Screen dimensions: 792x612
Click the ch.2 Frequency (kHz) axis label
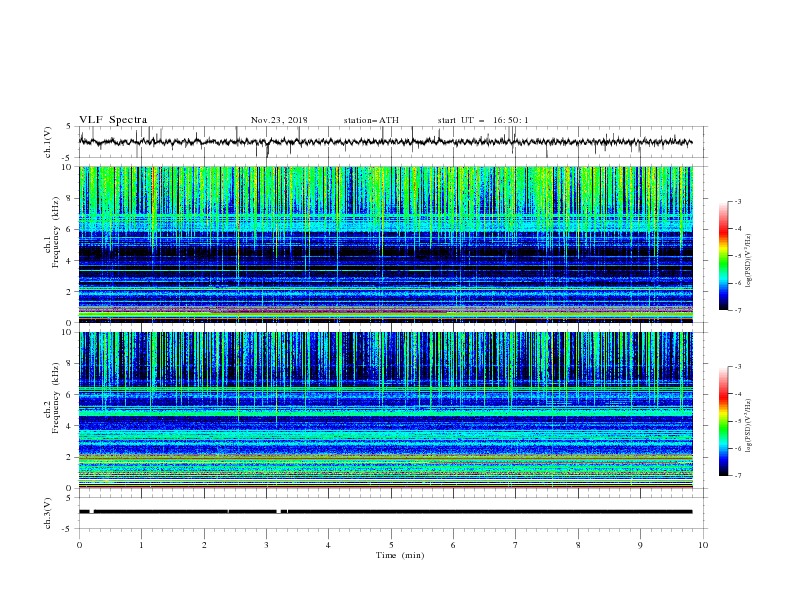click(x=52, y=398)
